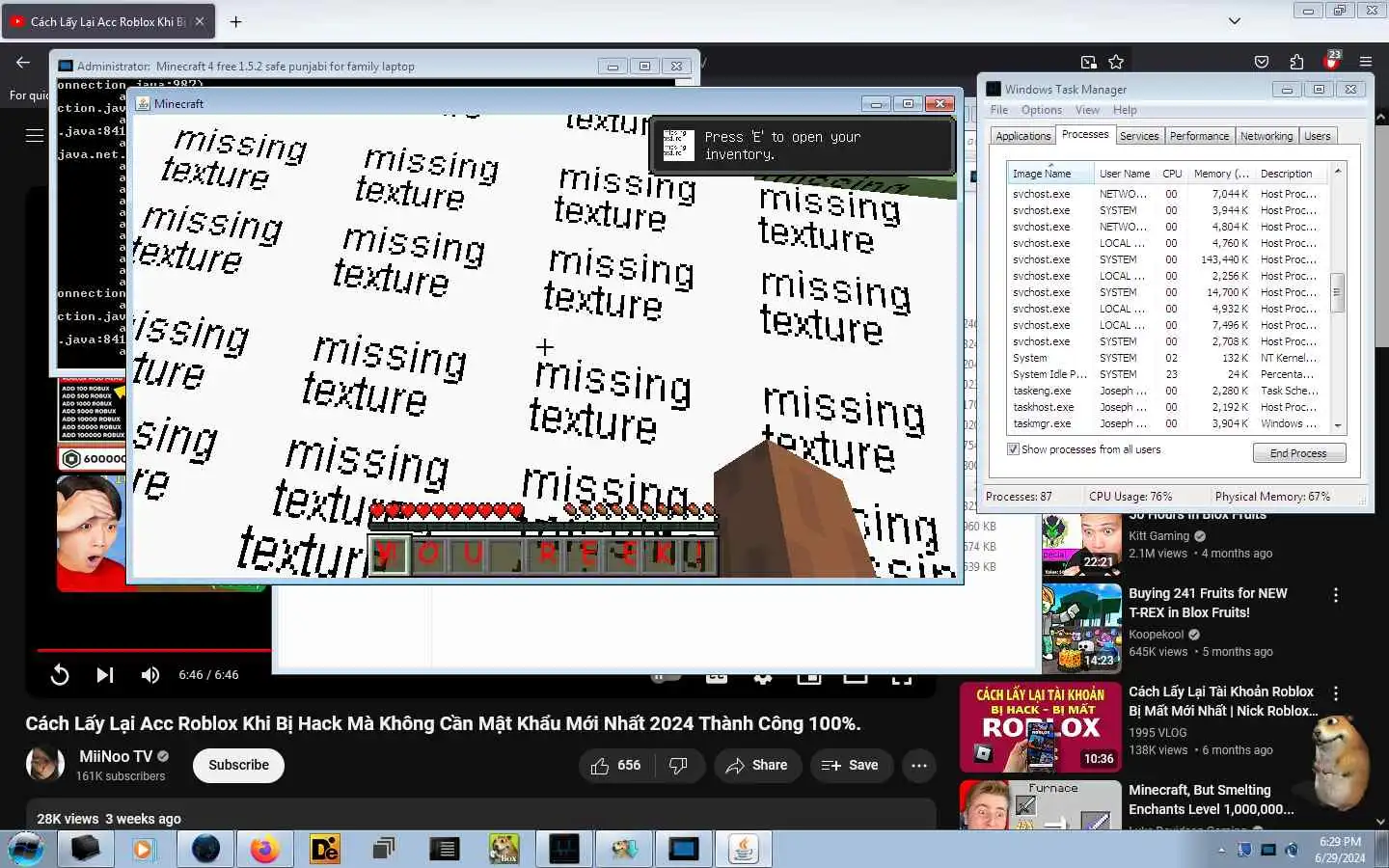
Task: Subscribe to MiiNoo TV
Action: [238, 765]
